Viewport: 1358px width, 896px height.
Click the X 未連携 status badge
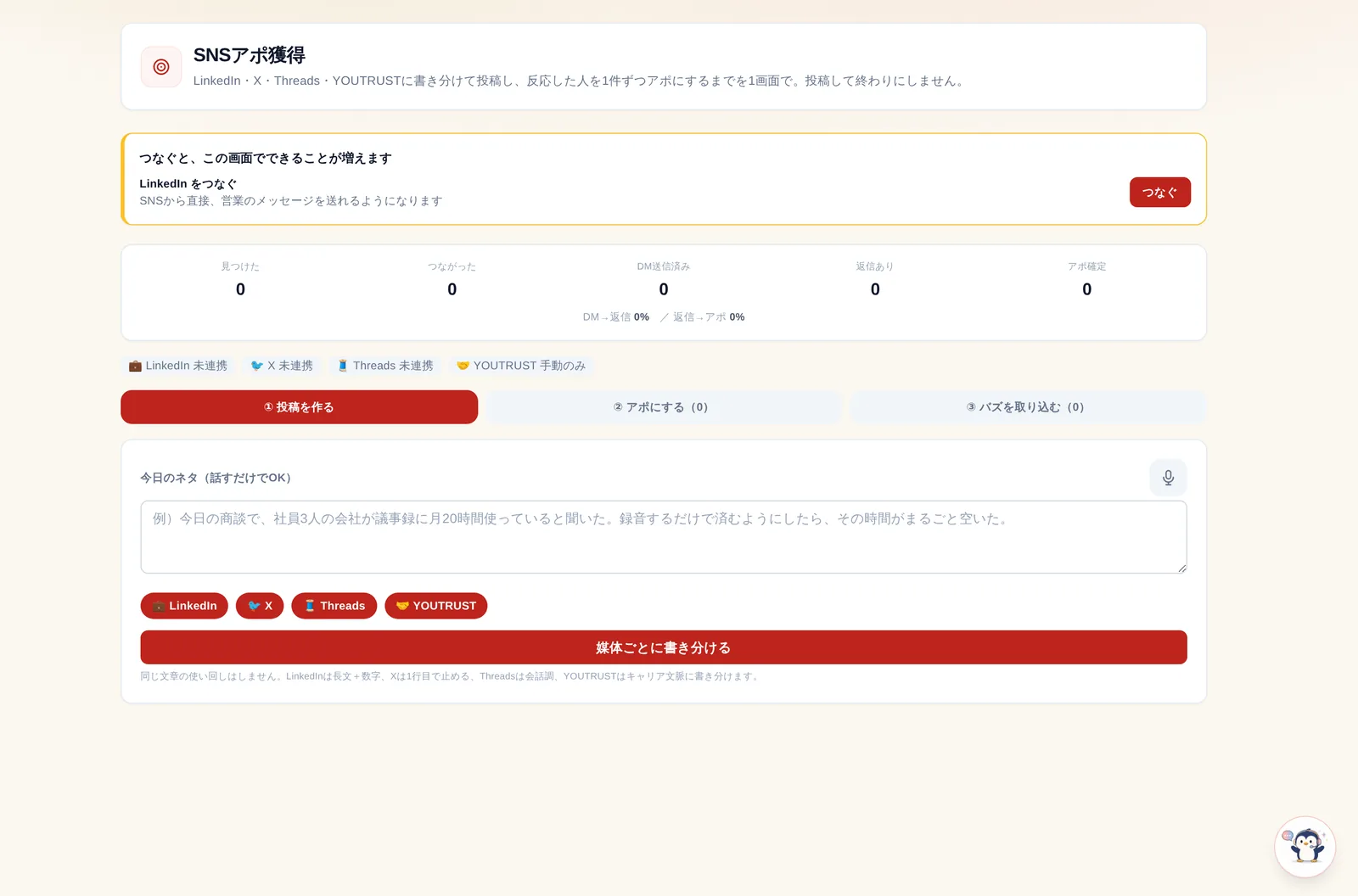tap(282, 366)
